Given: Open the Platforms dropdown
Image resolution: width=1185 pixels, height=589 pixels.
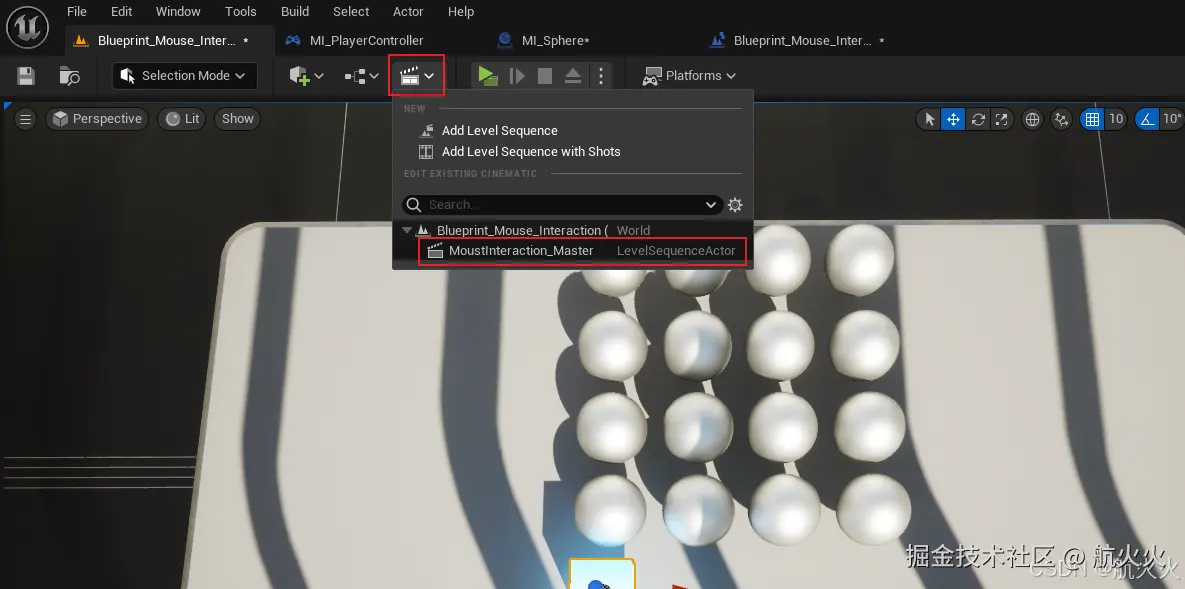Looking at the screenshot, I should pyautogui.click(x=689, y=76).
